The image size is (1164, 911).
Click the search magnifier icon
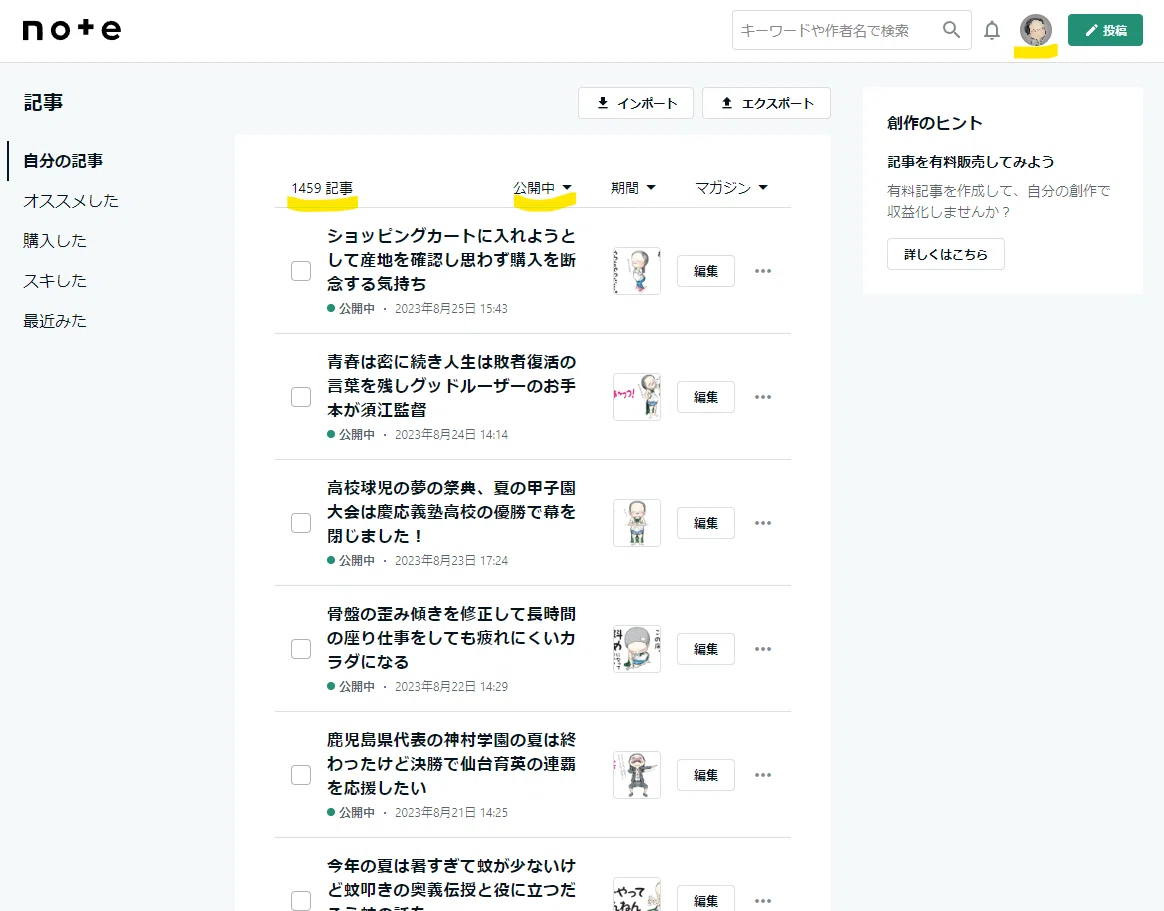[x=951, y=30]
